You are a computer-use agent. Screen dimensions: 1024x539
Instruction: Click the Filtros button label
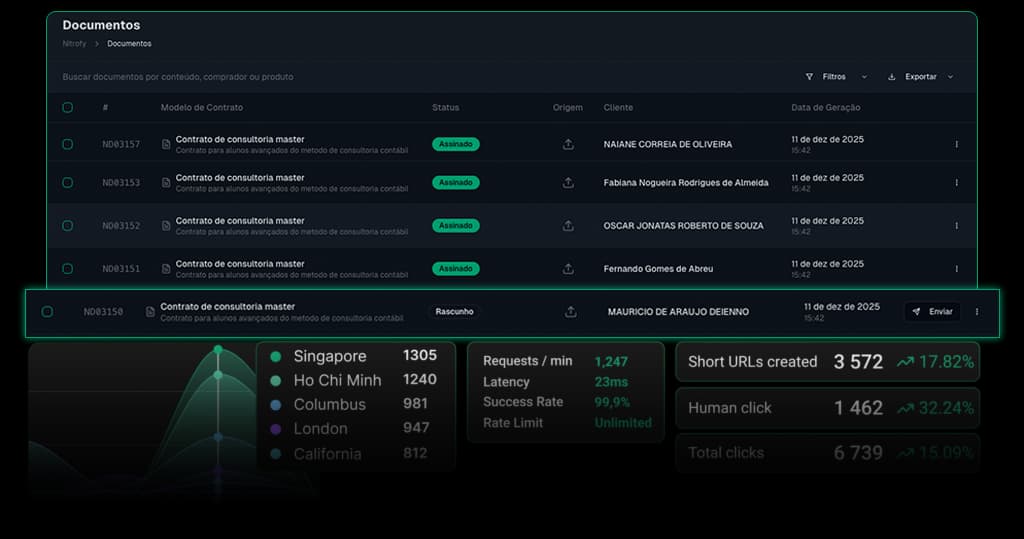[x=834, y=77]
